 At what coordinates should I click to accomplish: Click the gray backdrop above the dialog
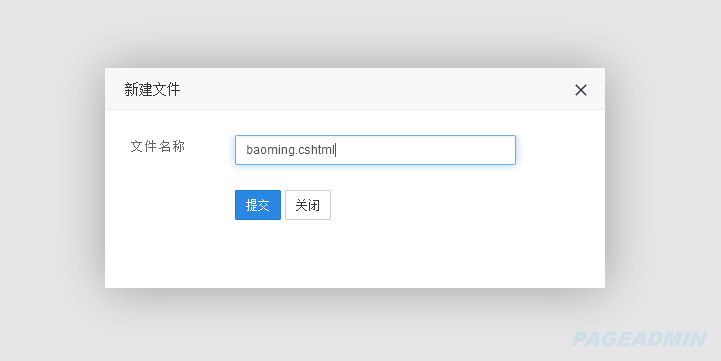click(x=355, y=32)
